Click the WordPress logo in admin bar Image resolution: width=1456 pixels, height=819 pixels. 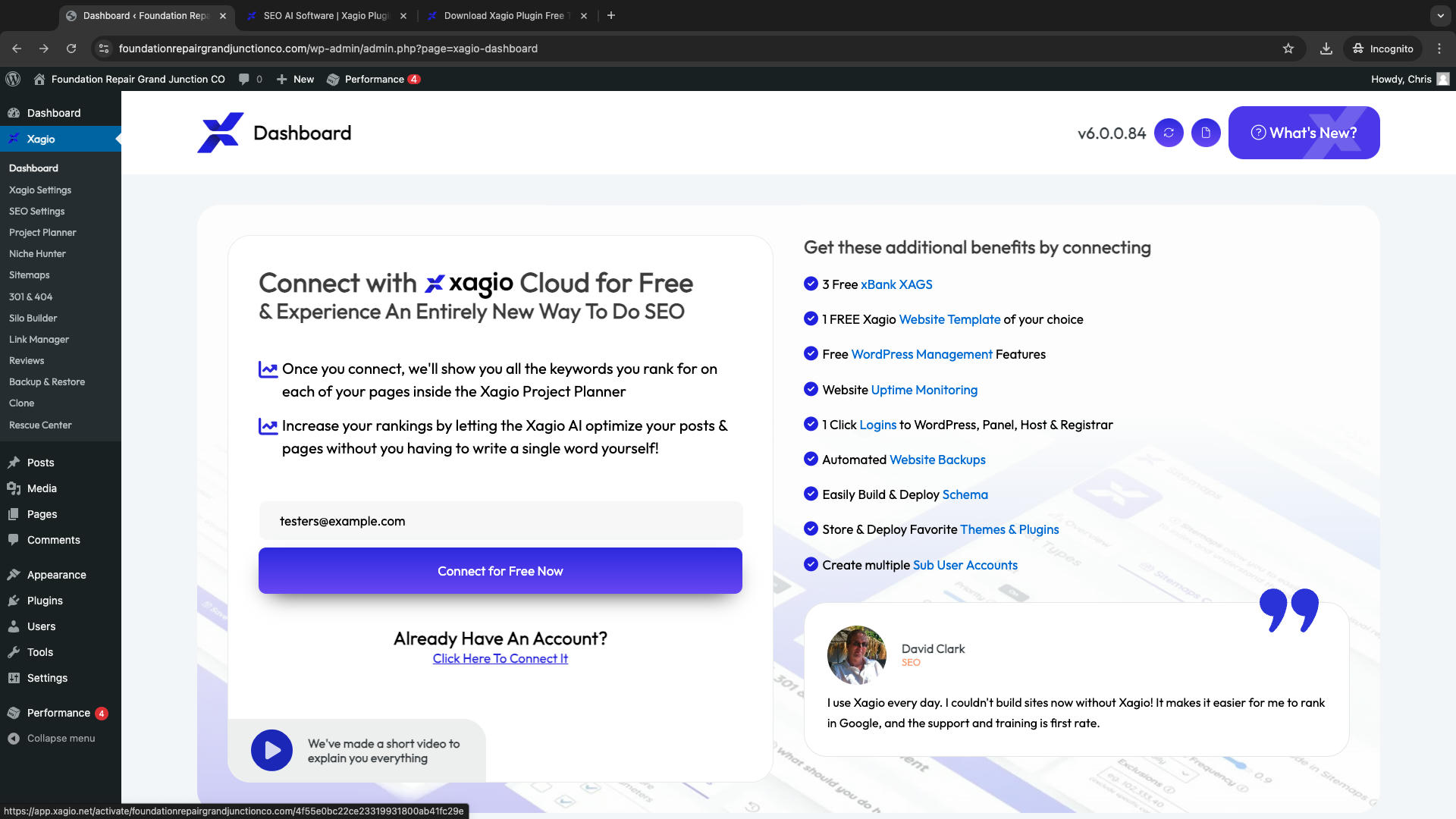(13, 79)
